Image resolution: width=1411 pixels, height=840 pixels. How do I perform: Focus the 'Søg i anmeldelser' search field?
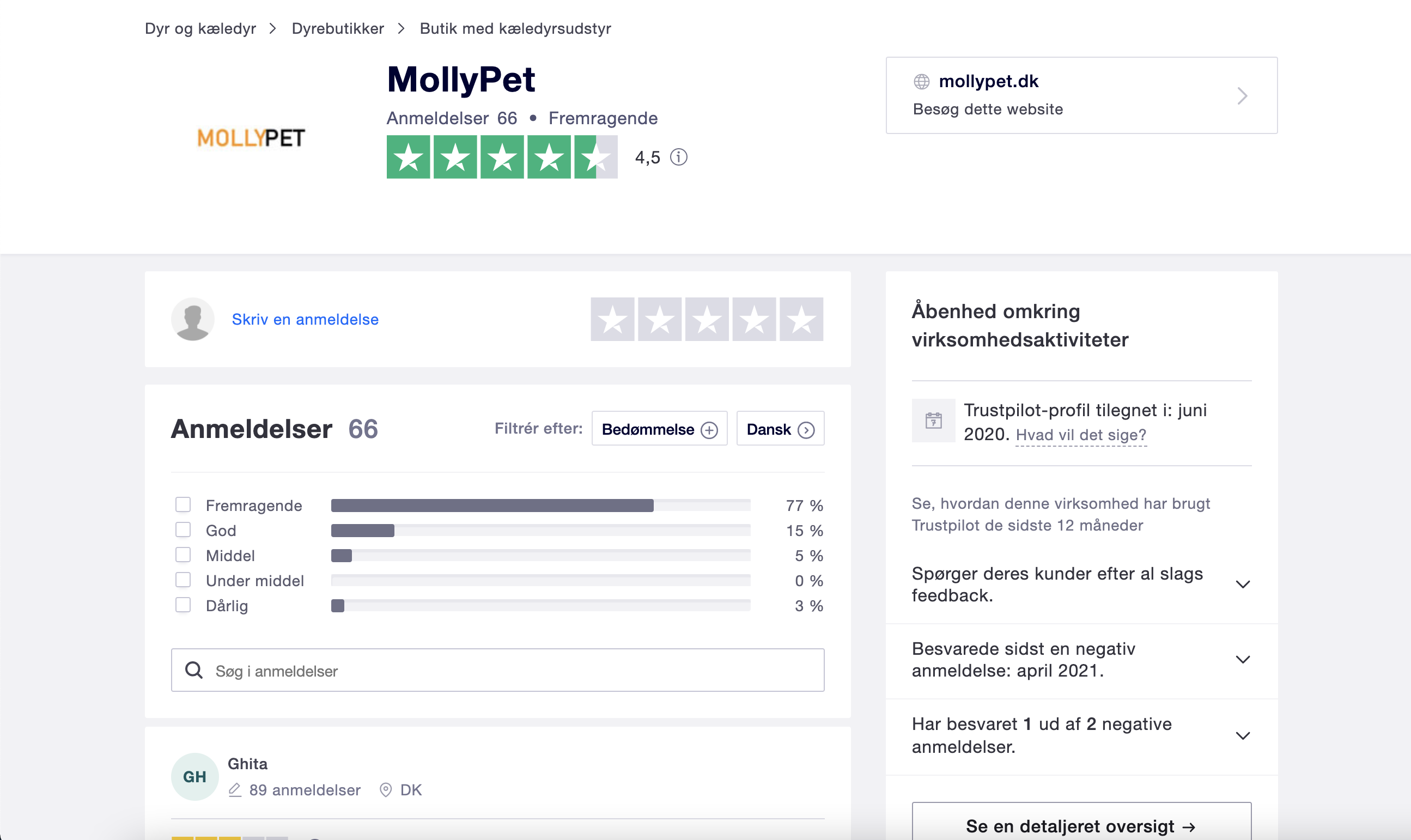click(x=509, y=670)
